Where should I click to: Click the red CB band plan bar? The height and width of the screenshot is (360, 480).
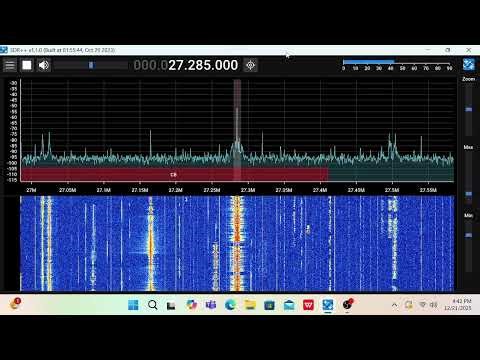click(174, 174)
